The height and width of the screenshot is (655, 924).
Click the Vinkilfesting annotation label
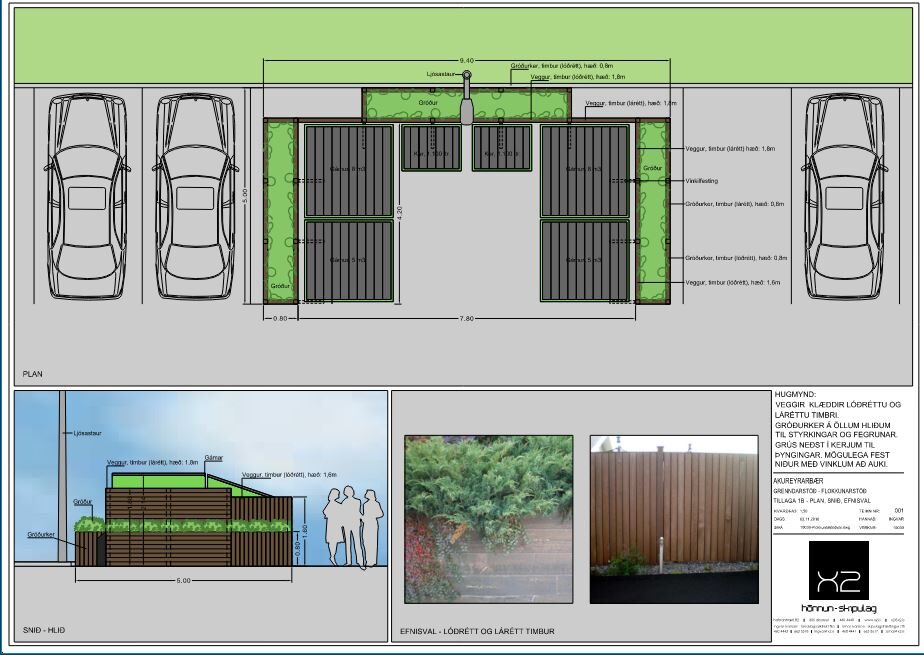pyautogui.click(x=702, y=181)
